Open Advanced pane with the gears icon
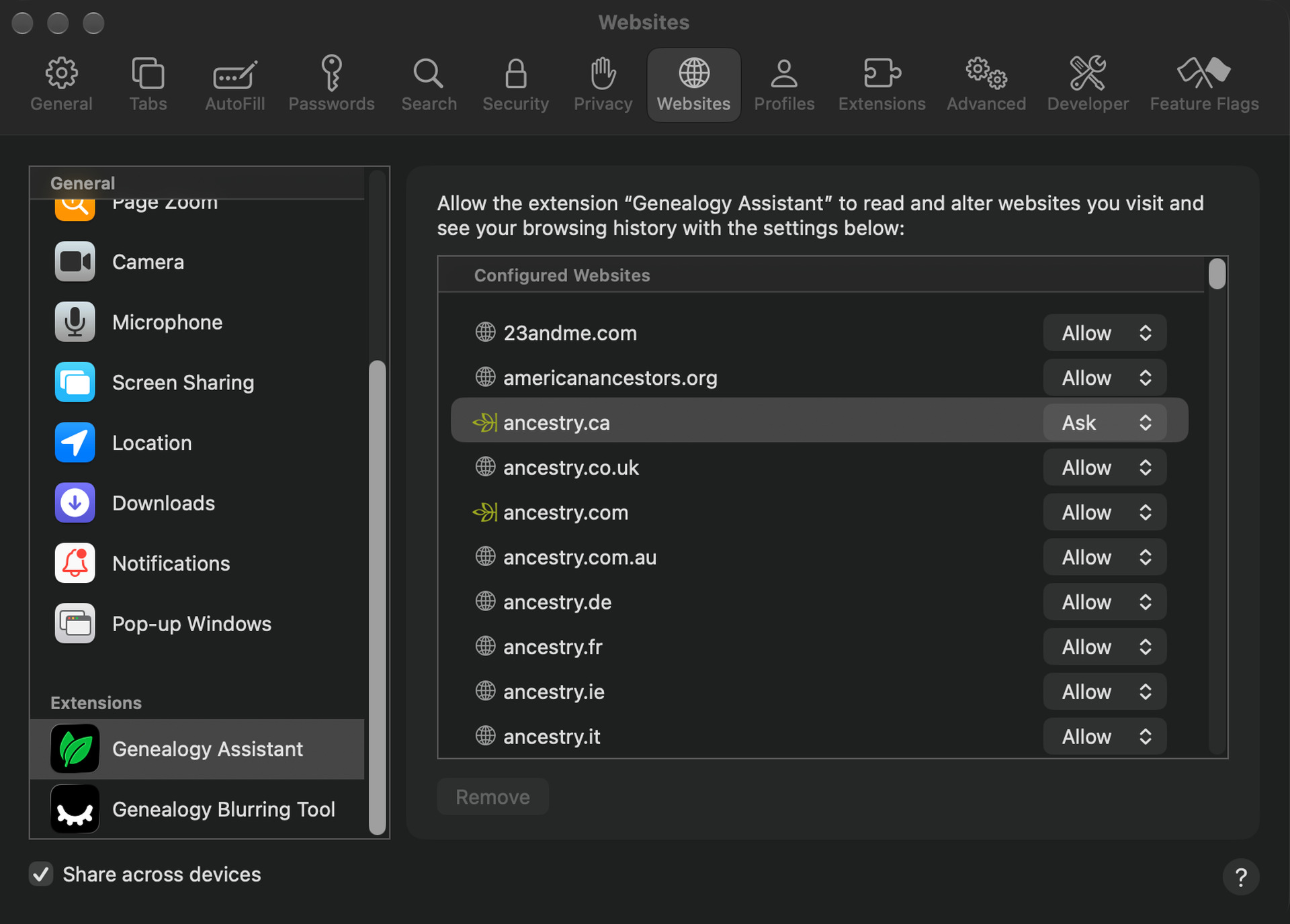This screenshot has width=1290, height=924. point(986,85)
